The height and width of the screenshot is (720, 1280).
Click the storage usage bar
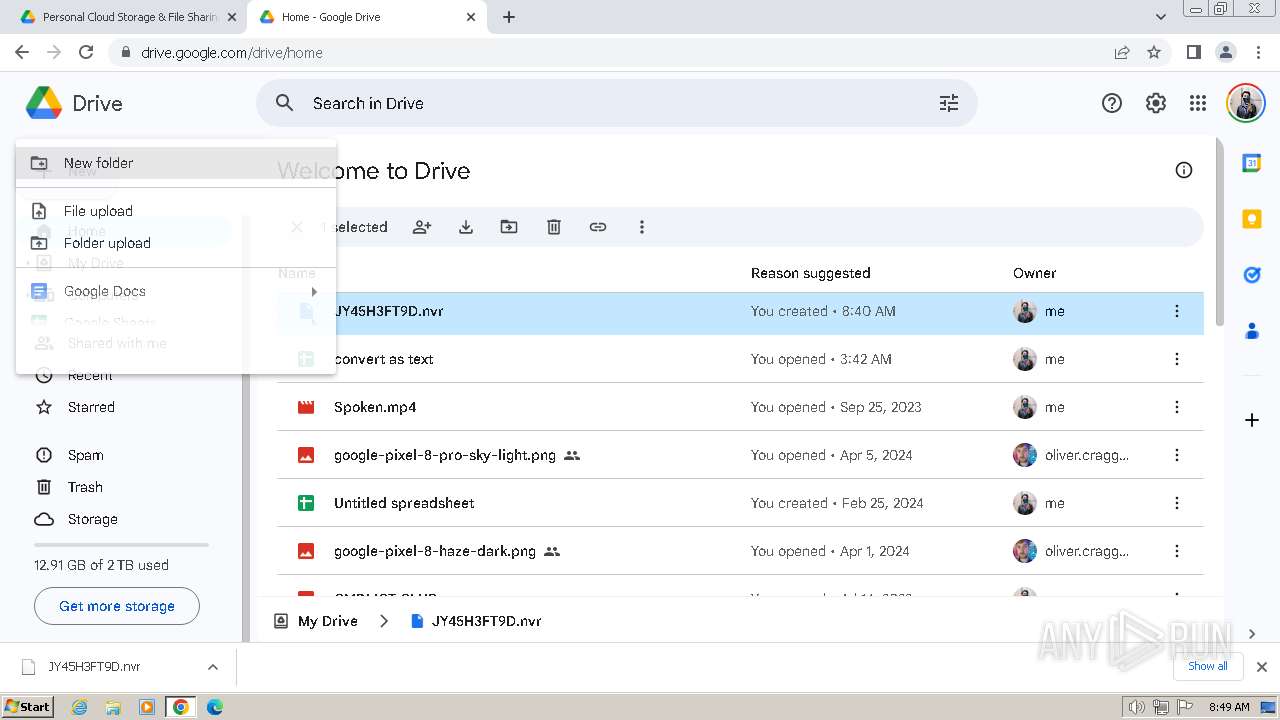[121, 545]
